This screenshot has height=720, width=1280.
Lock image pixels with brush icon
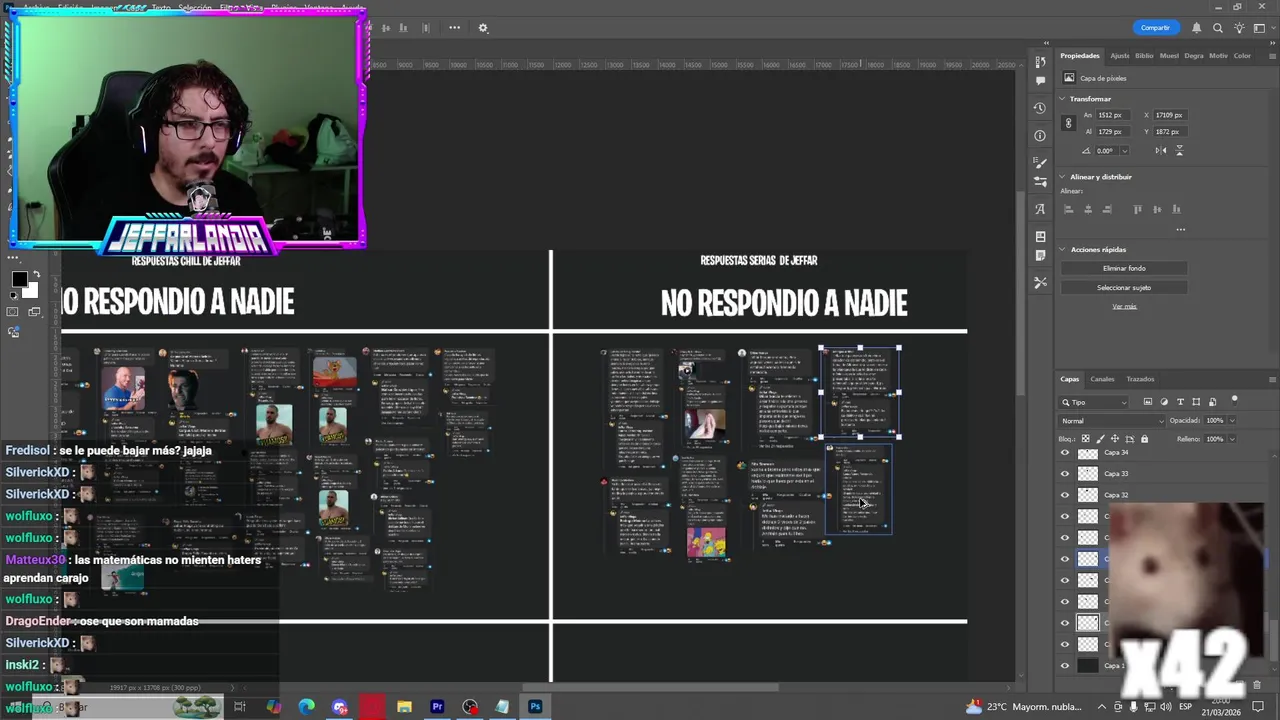pyautogui.click(x=1100, y=439)
